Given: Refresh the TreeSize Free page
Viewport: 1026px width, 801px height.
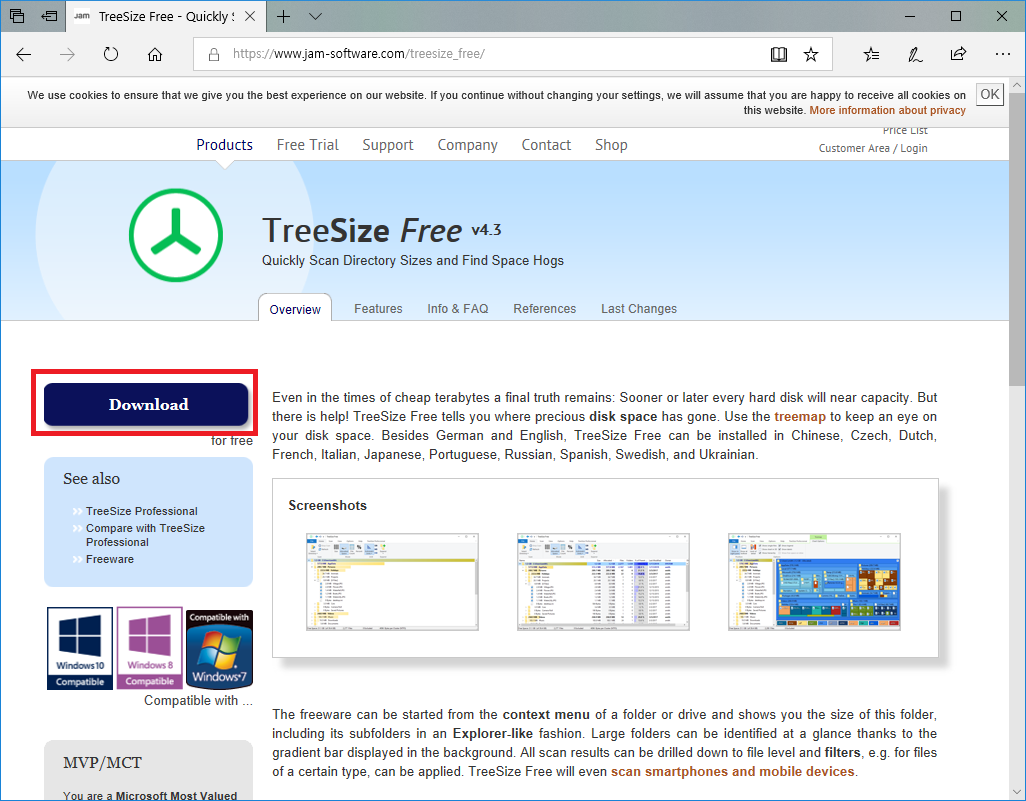Looking at the screenshot, I should (111, 54).
